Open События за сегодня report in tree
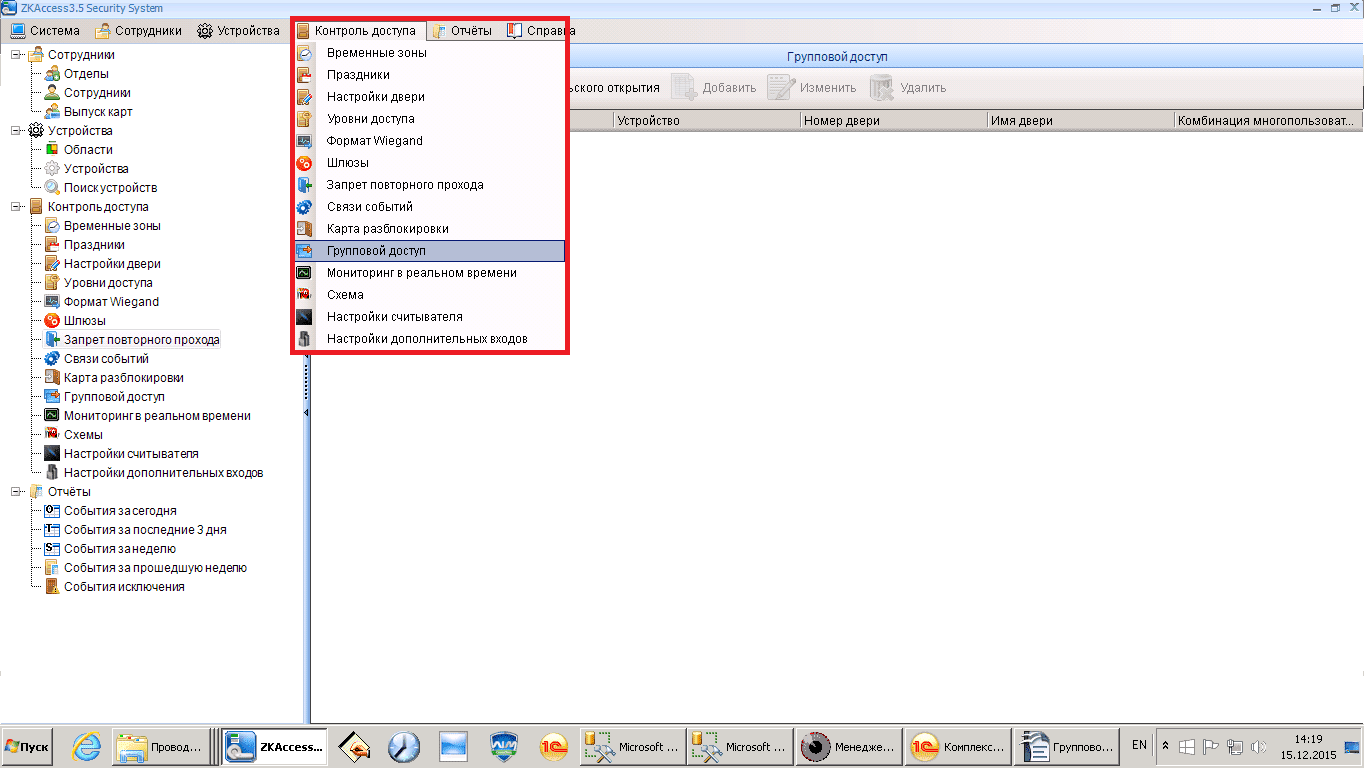Screen dimensions: 1364x768 [x=120, y=511]
